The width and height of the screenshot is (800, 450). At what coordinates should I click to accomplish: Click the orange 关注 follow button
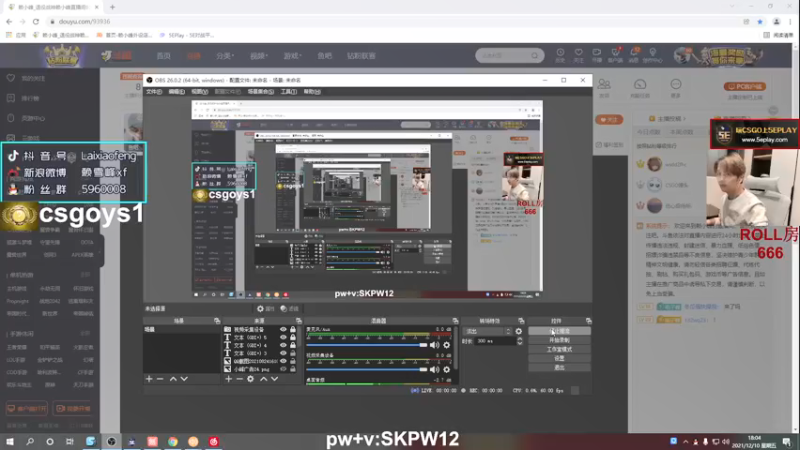[609, 120]
